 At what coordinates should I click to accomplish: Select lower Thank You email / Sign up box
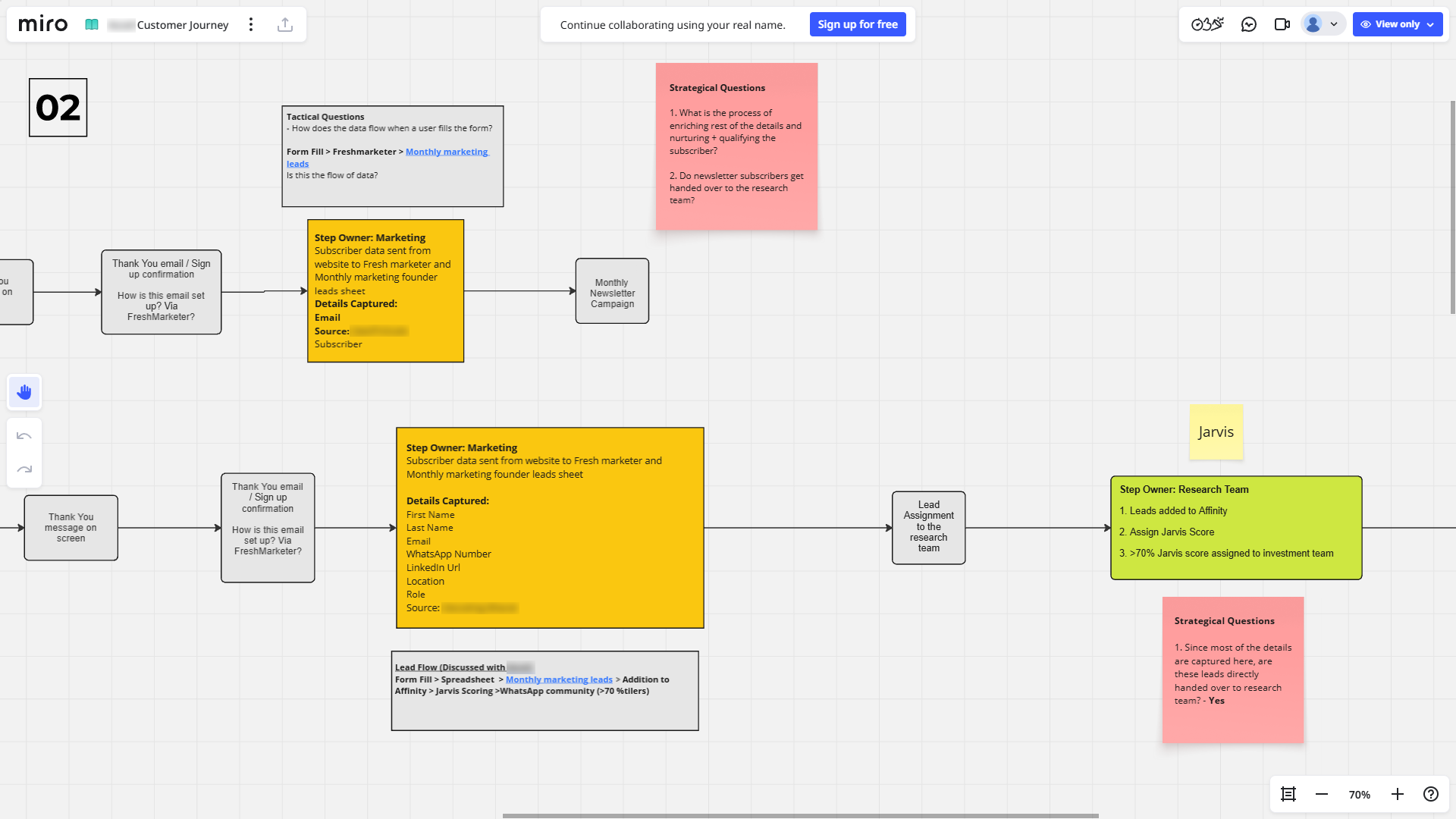(x=268, y=528)
